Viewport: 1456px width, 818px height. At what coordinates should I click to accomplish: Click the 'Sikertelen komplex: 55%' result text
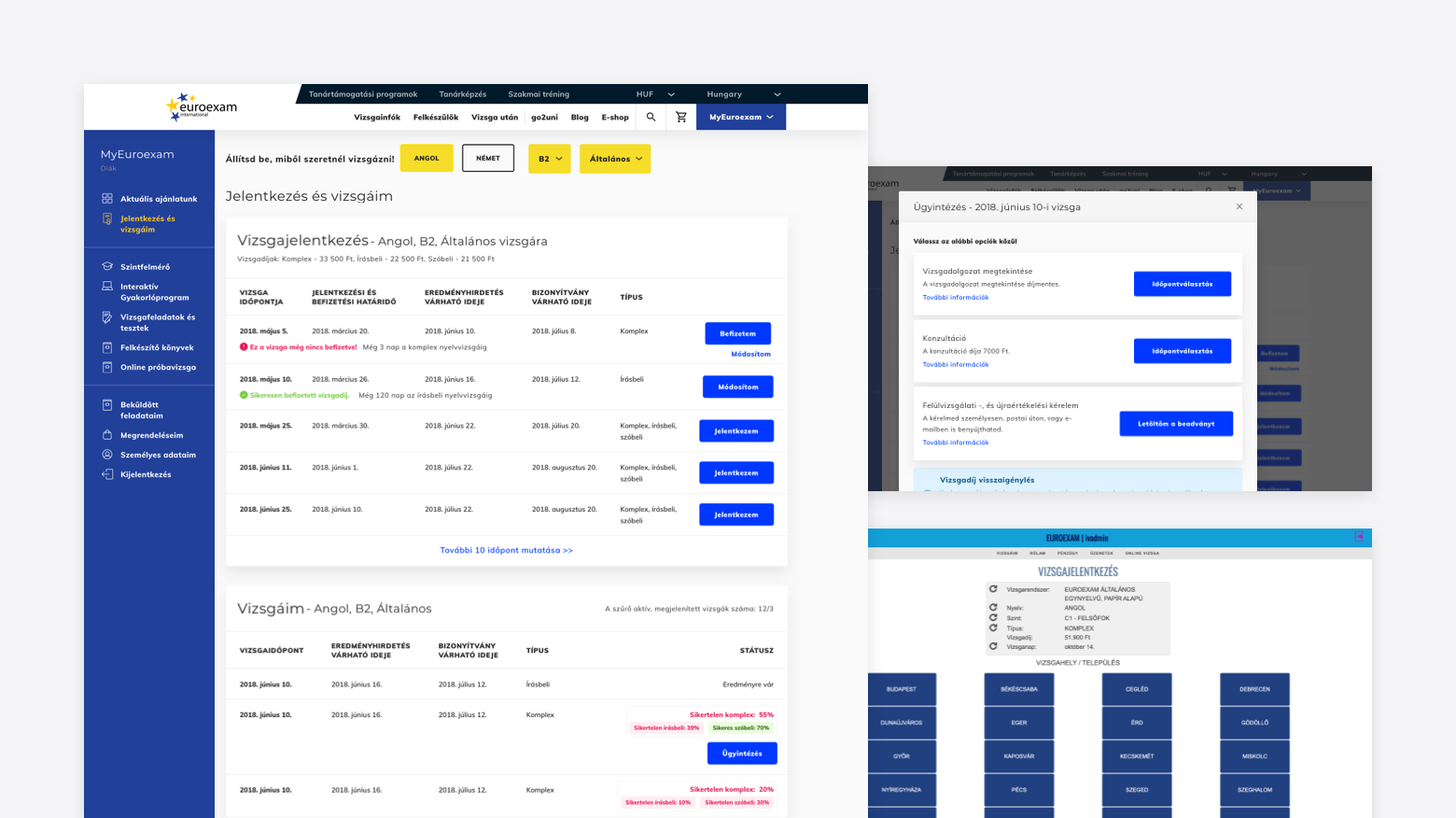732,714
